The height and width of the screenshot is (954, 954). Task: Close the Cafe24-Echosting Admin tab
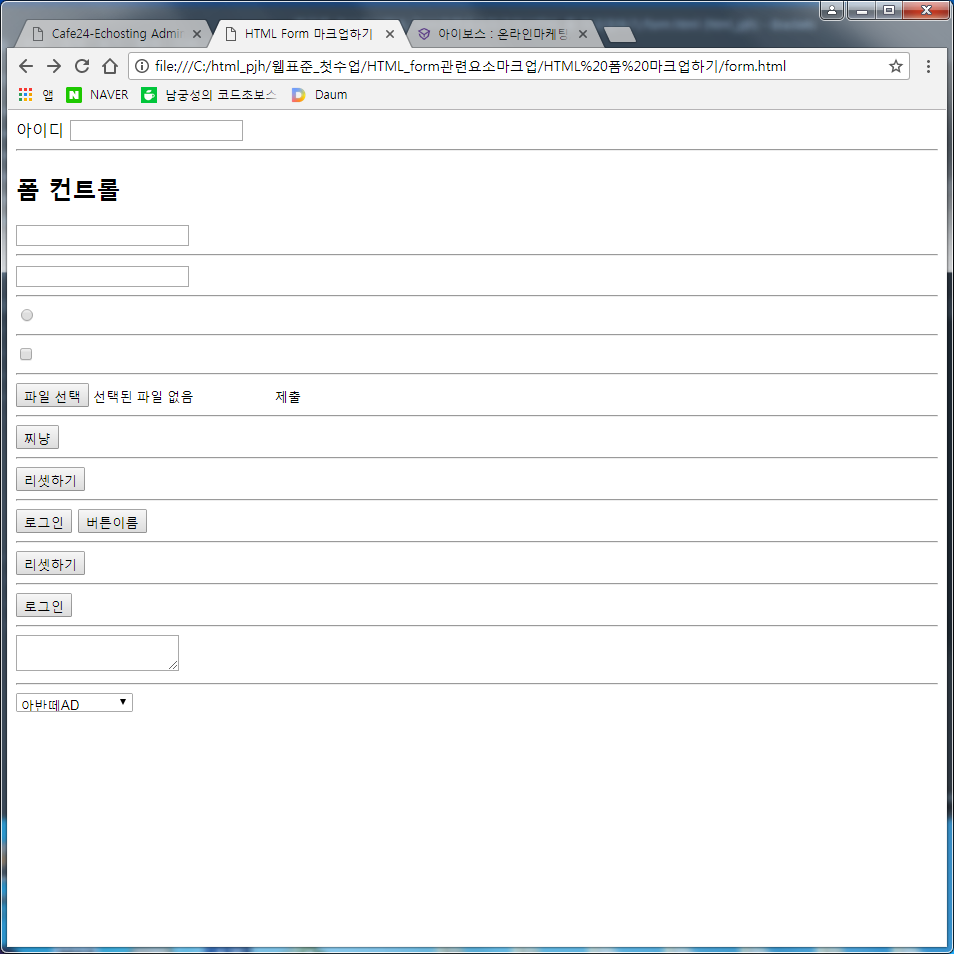click(x=197, y=34)
